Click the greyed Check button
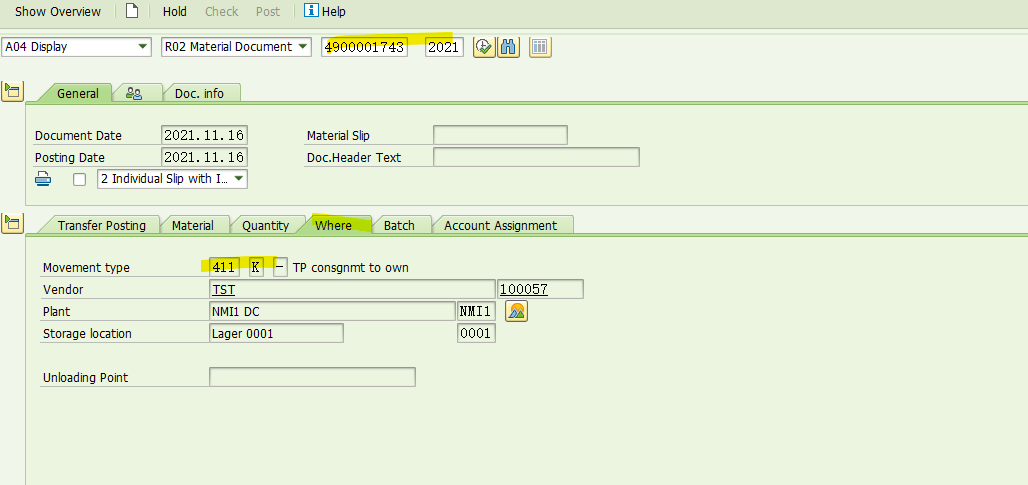 point(222,11)
